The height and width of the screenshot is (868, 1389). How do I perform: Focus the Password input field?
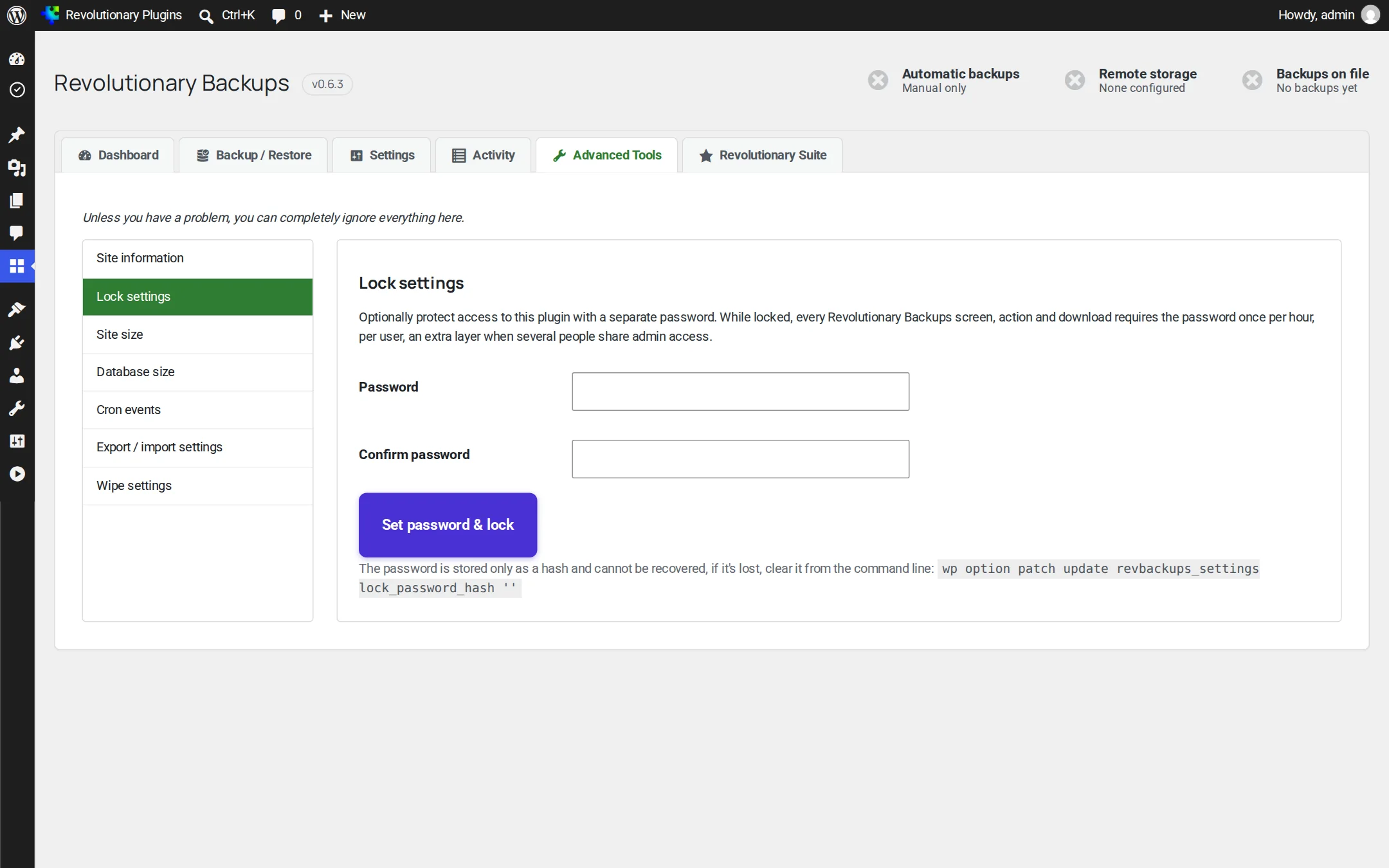pyautogui.click(x=740, y=392)
